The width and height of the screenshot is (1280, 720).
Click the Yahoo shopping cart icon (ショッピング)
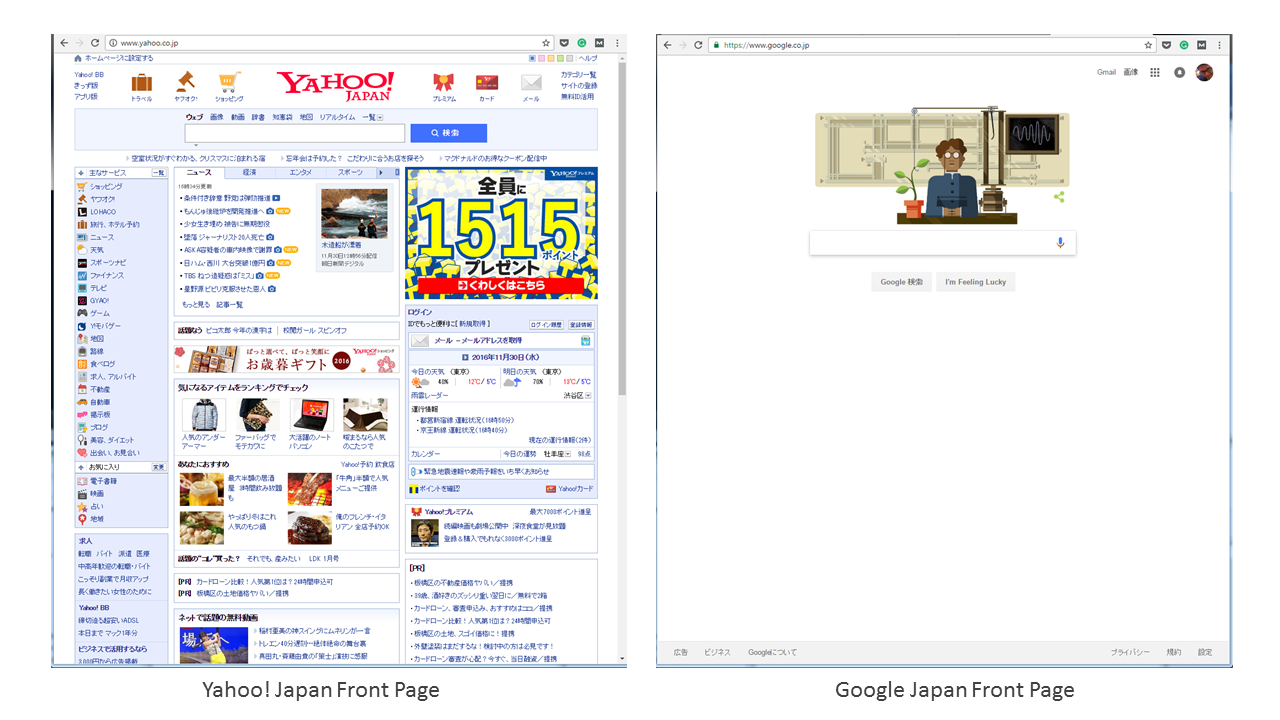229,82
